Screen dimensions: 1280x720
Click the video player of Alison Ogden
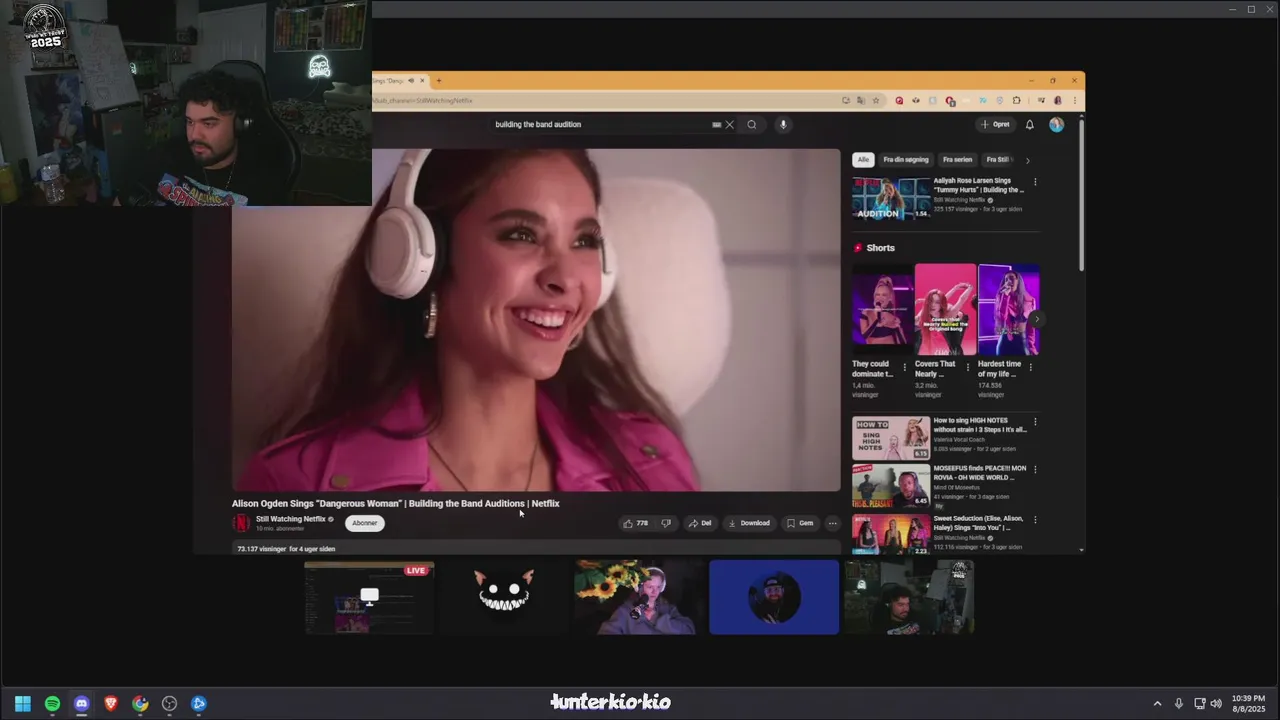click(536, 320)
